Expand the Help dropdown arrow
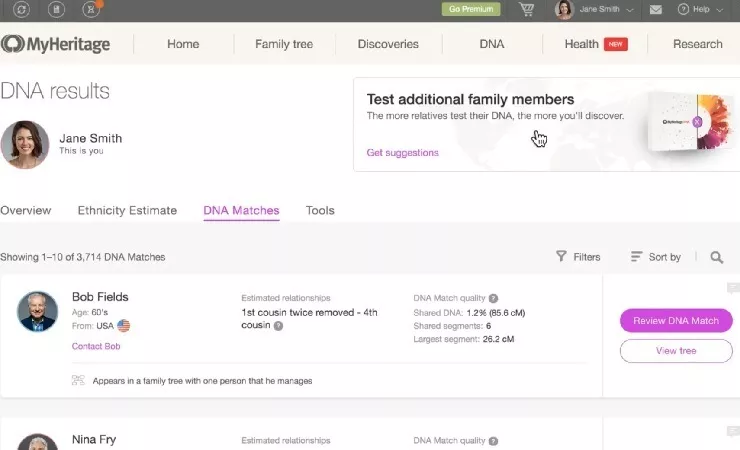 pos(720,10)
